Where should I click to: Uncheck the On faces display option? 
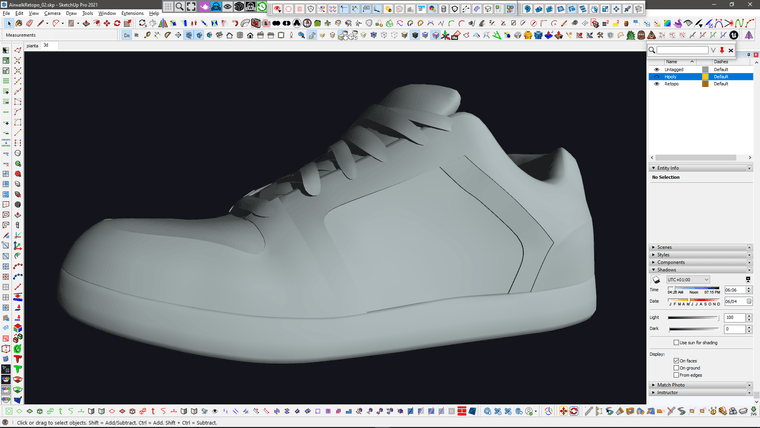point(677,360)
